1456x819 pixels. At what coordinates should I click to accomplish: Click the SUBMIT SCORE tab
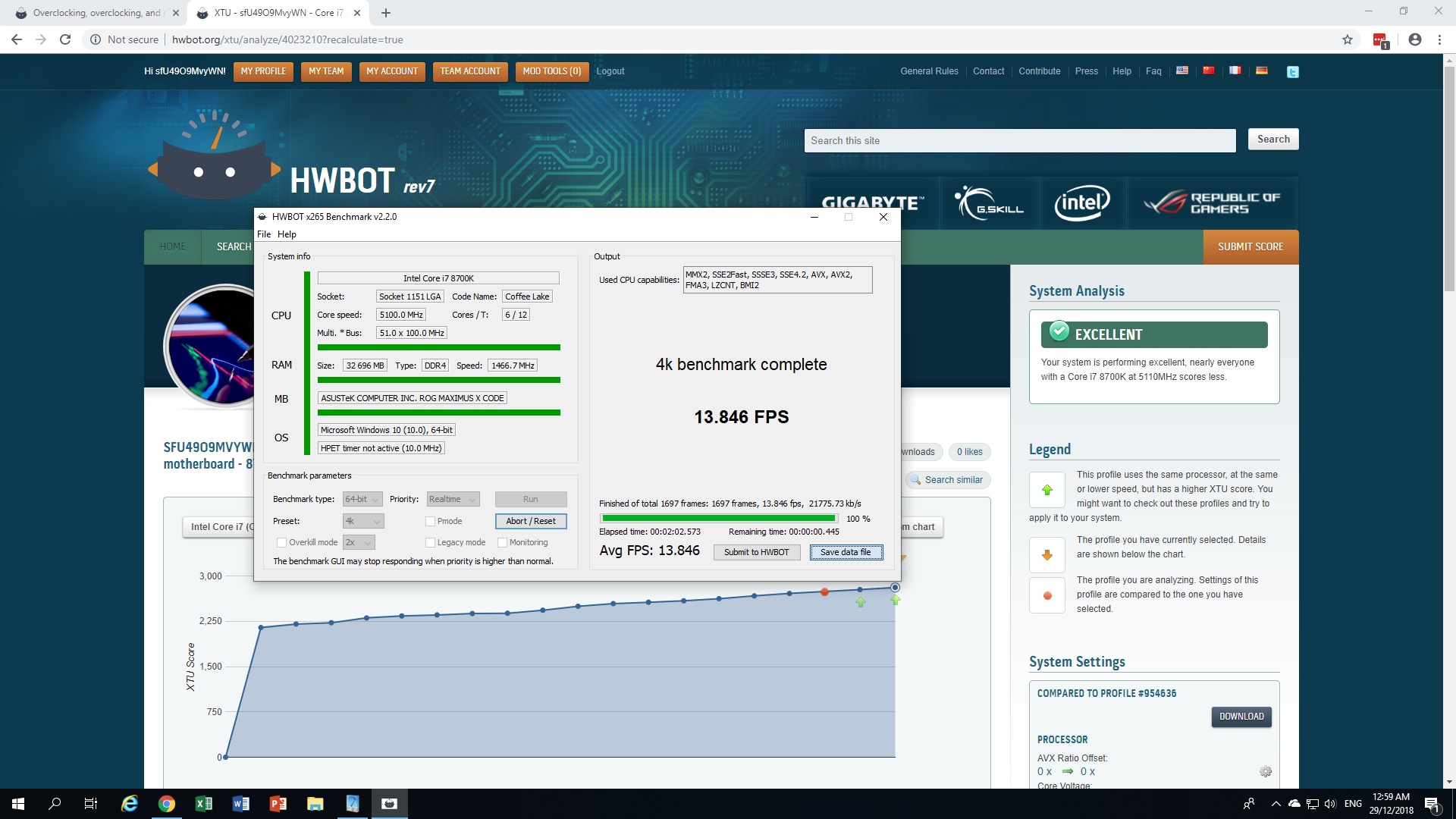(x=1250, y=246)
